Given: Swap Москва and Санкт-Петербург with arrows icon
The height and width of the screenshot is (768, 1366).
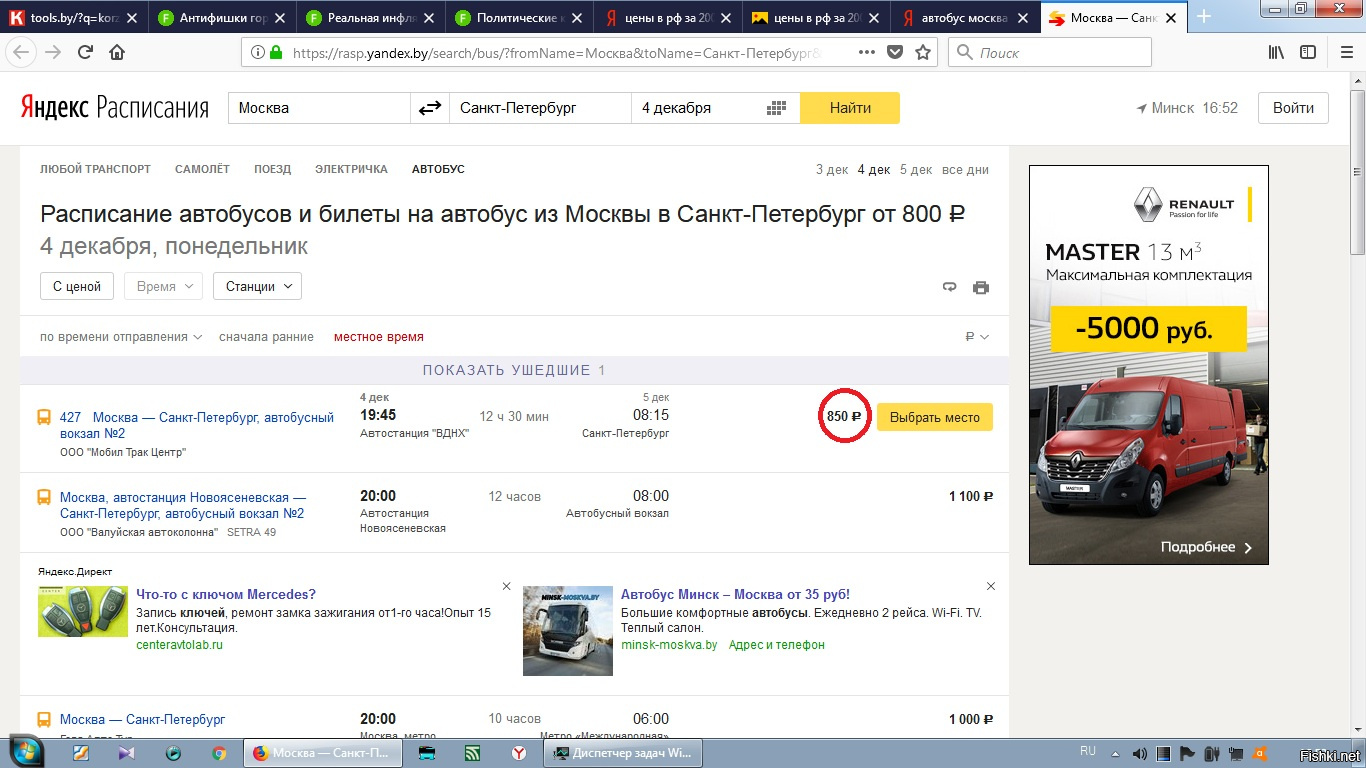Looking at the screenshot, I should tap(430, 108).
